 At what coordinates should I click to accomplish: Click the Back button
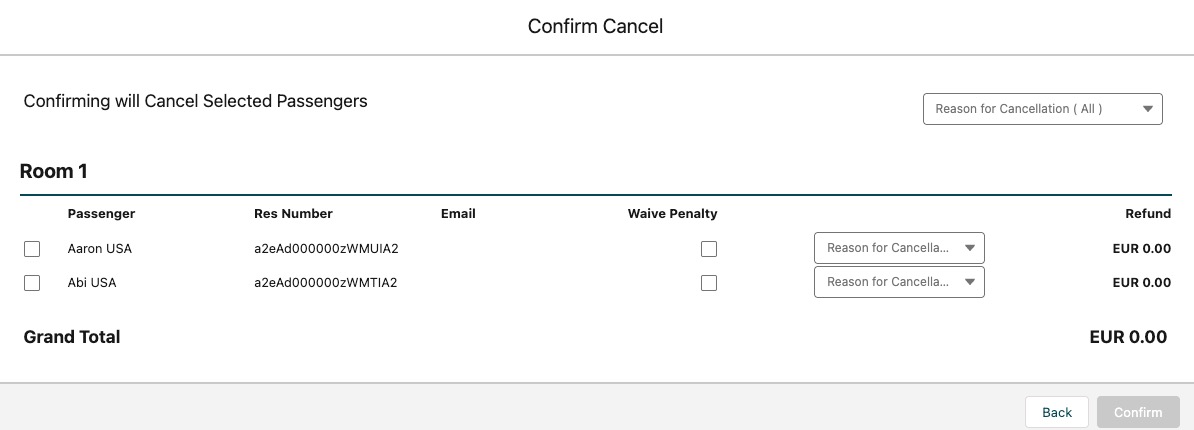pyautogui.click(x=1057, y=412)
